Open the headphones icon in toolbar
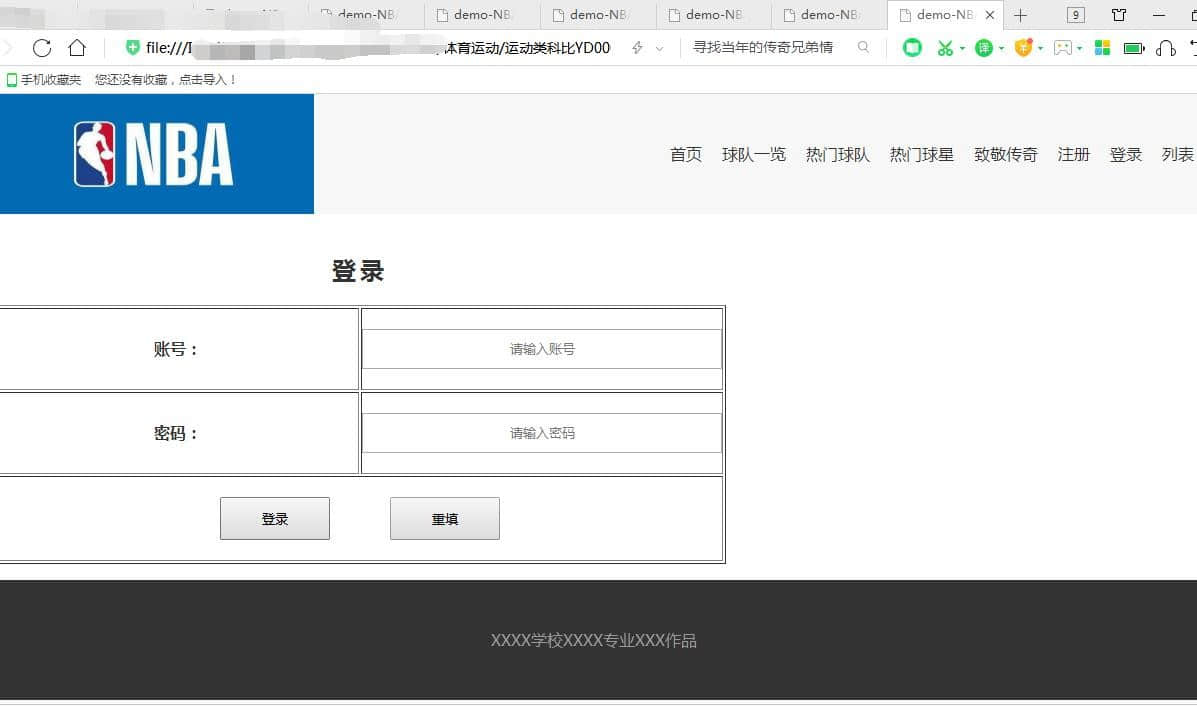The width and height of the screenshot is (1197, 706). coord(1165,48)
